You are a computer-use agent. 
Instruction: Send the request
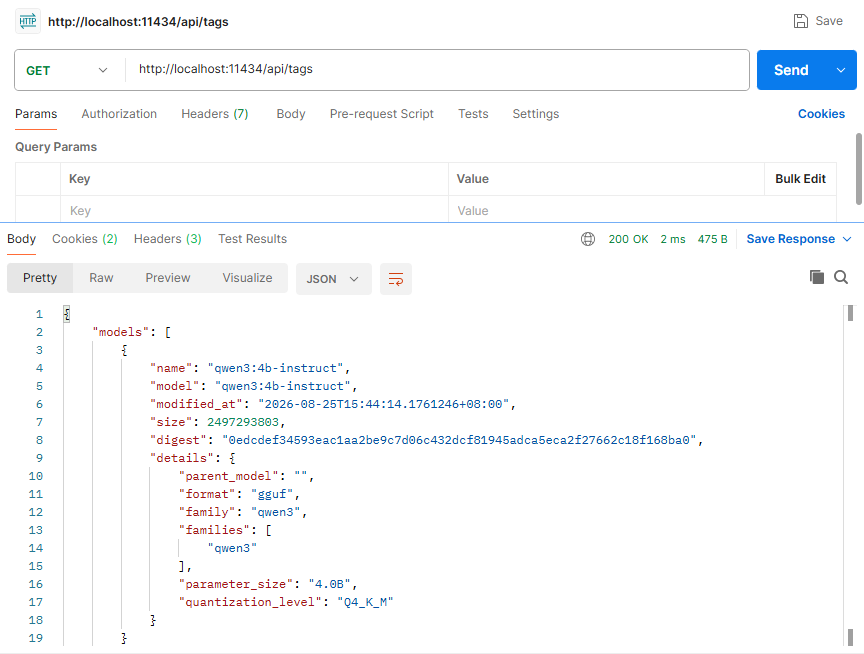(791, 70)
